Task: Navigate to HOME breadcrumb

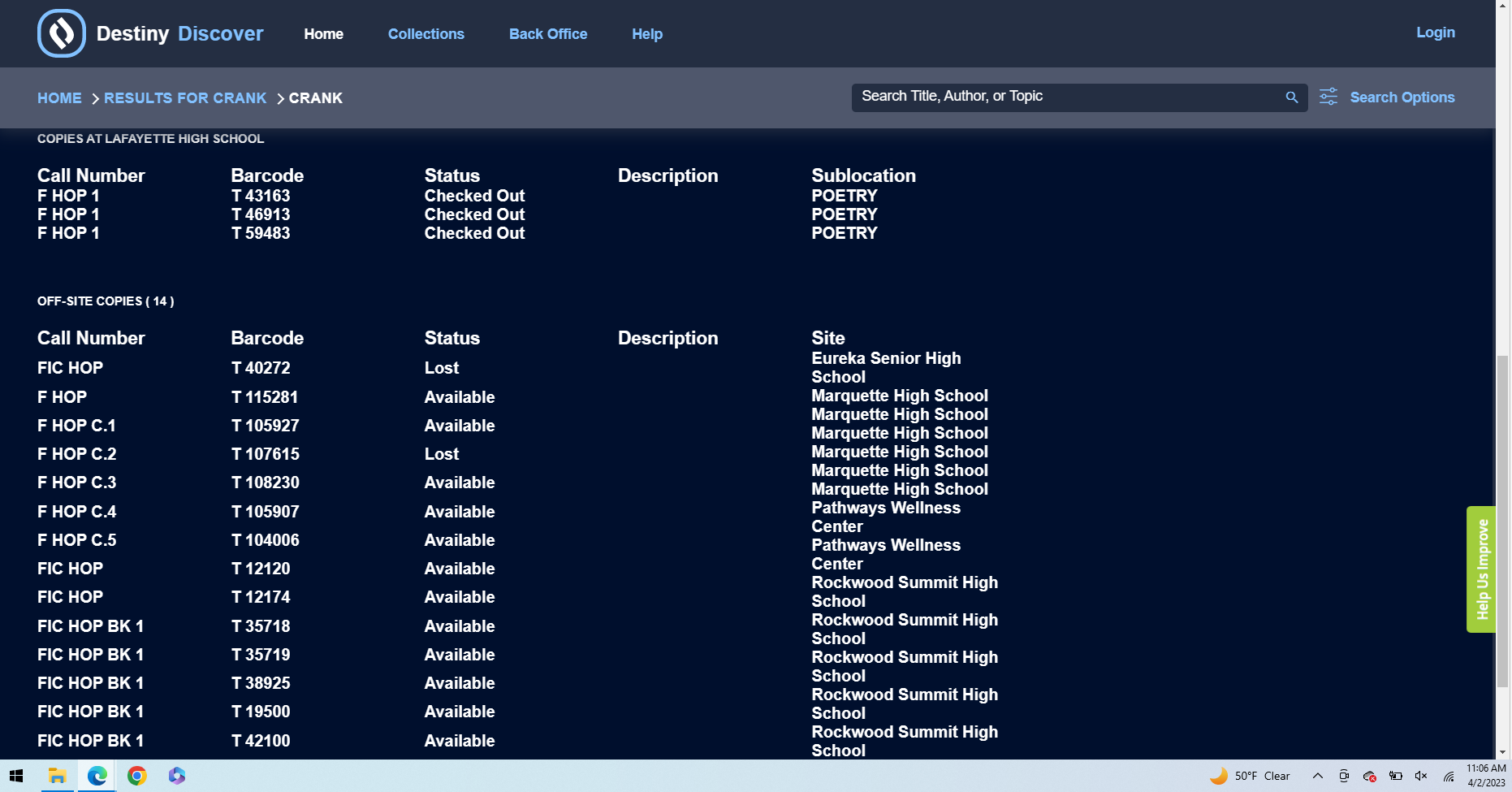Action: pyautogui.click(x=59, y=98)
